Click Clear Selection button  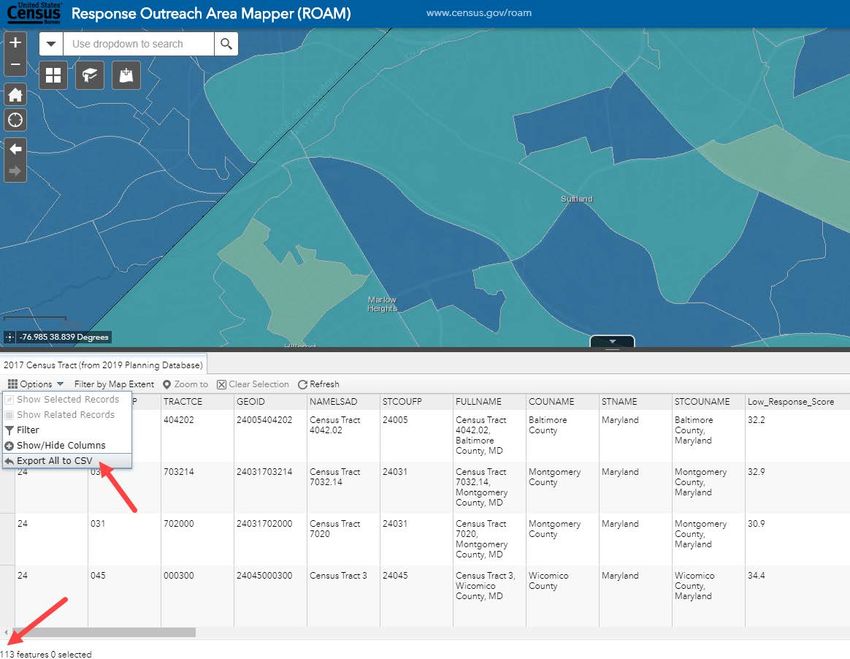click(253, 384)
